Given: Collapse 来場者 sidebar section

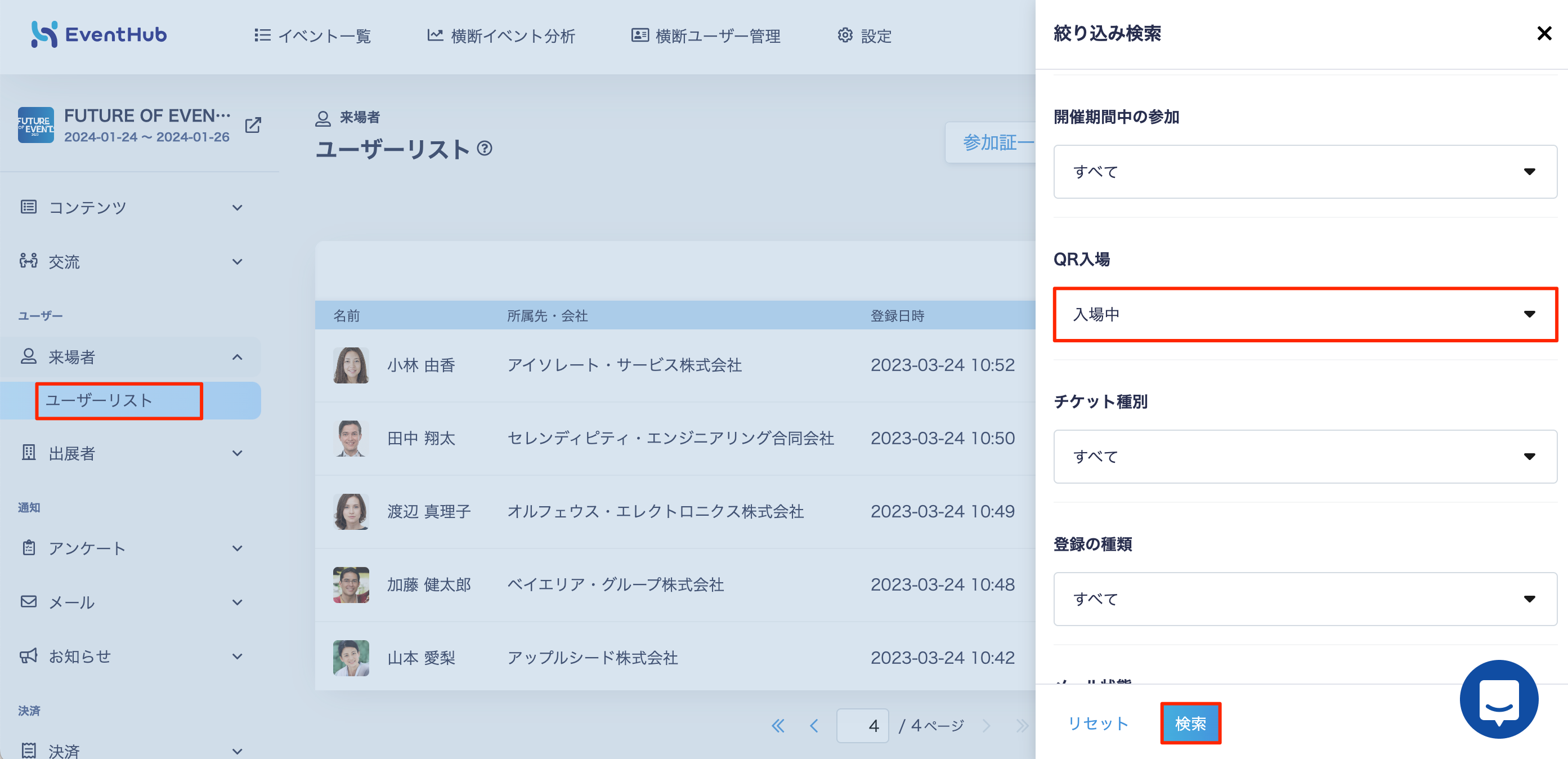Looking at the screenshot, I should [x=131, y=357].
